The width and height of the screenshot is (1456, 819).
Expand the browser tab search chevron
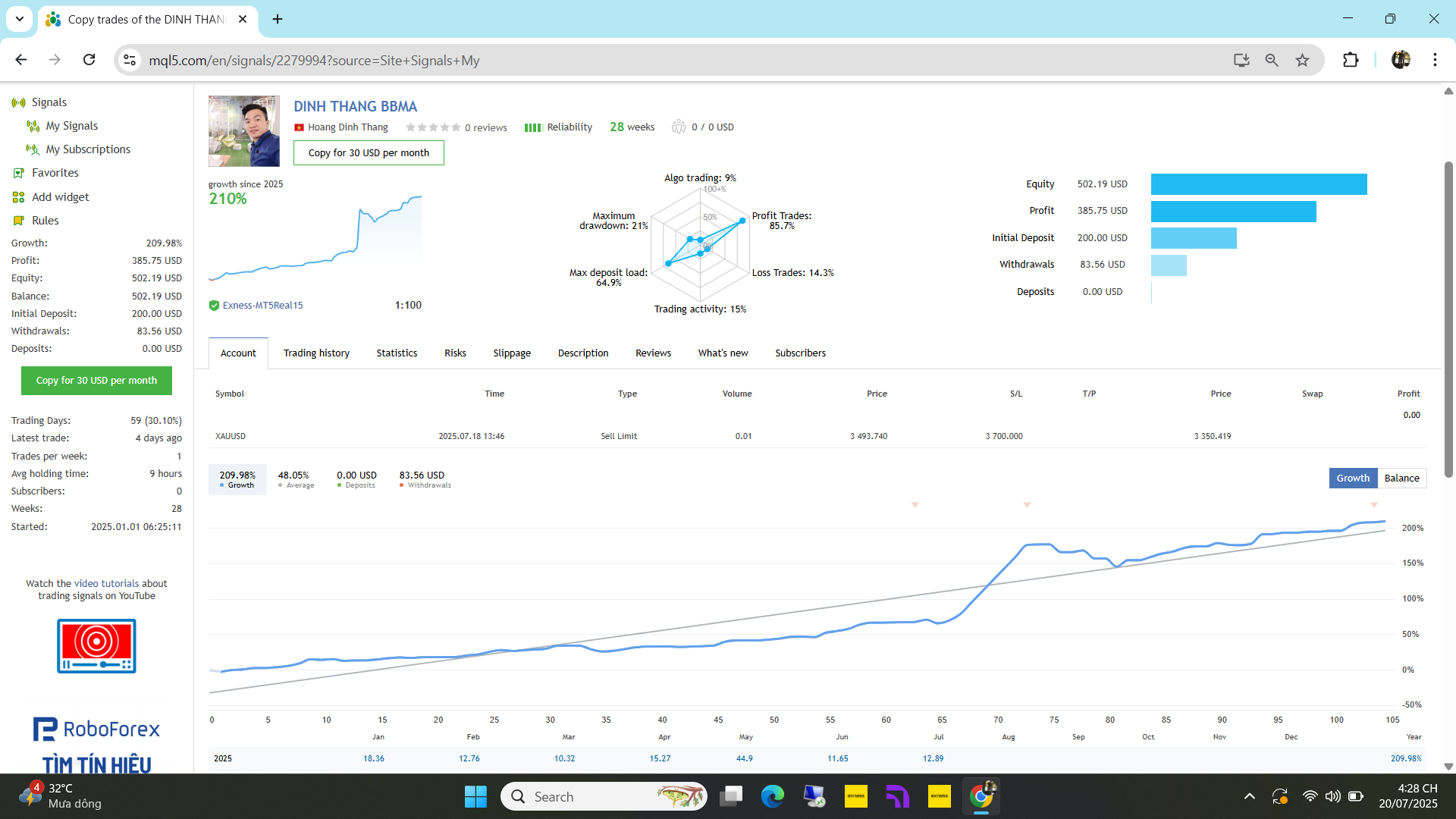click(x=20, y=19)
